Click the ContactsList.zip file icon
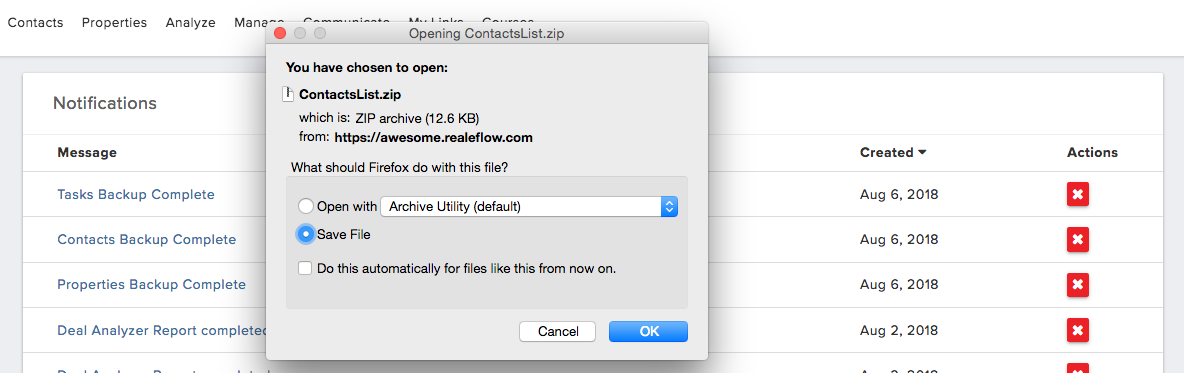 point(287,94)
